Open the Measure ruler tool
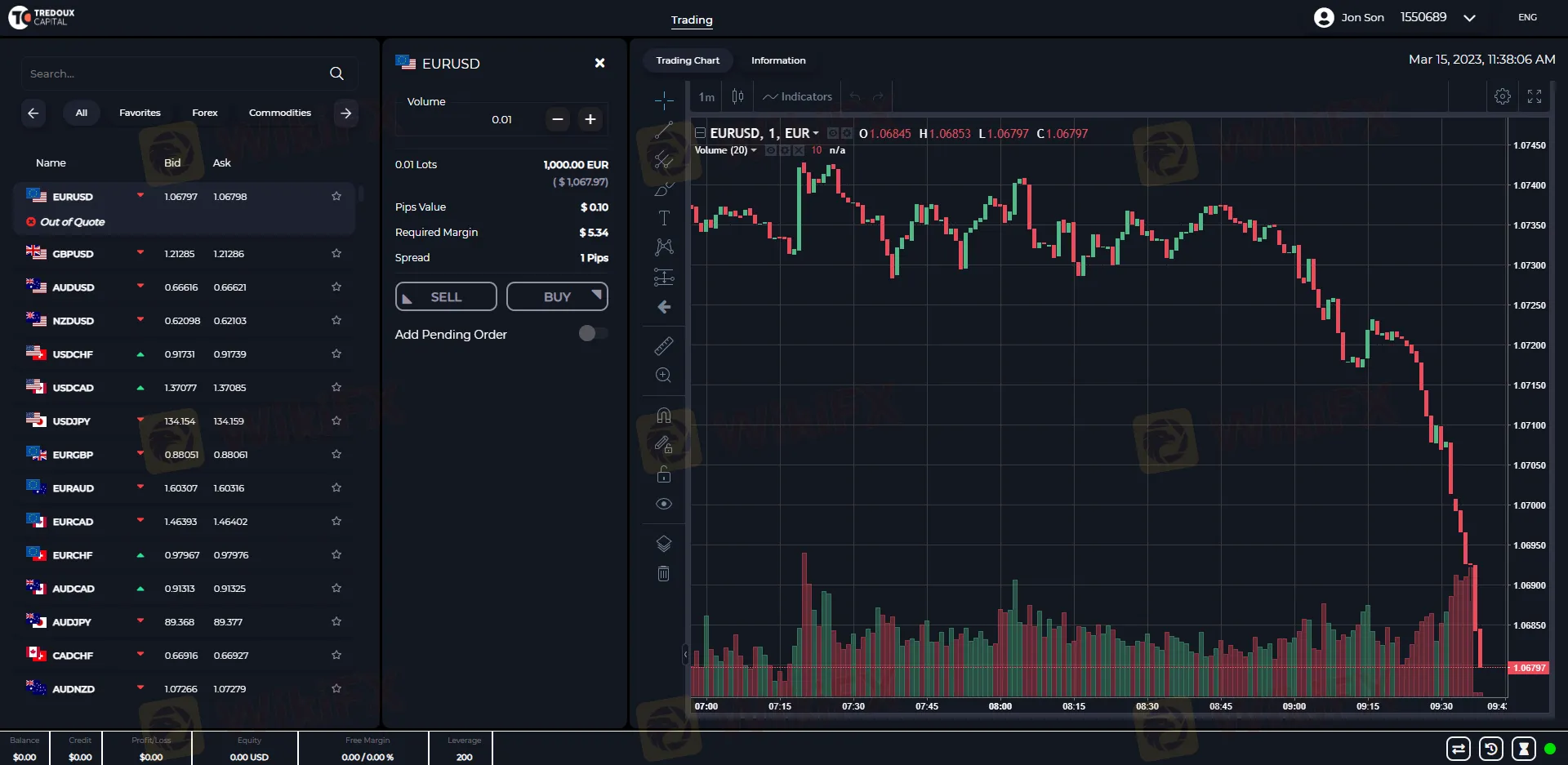Viewport: 1568px width, 765px height. click(x=664, y=345)
